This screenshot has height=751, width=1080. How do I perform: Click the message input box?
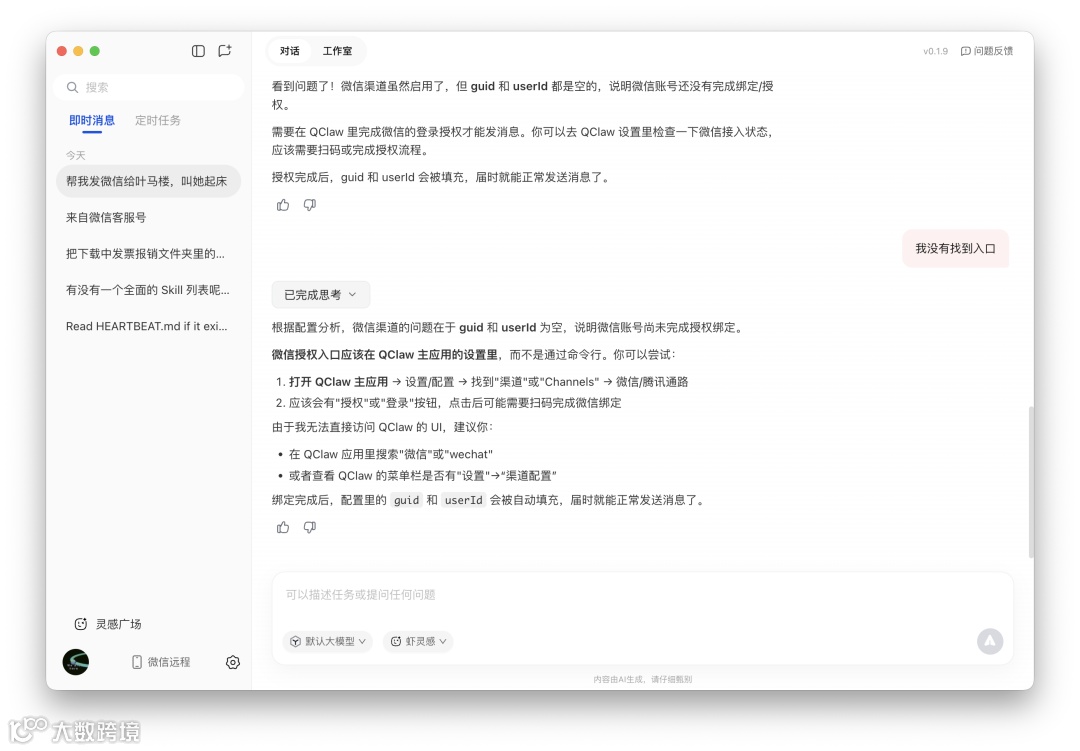[642, 595]
